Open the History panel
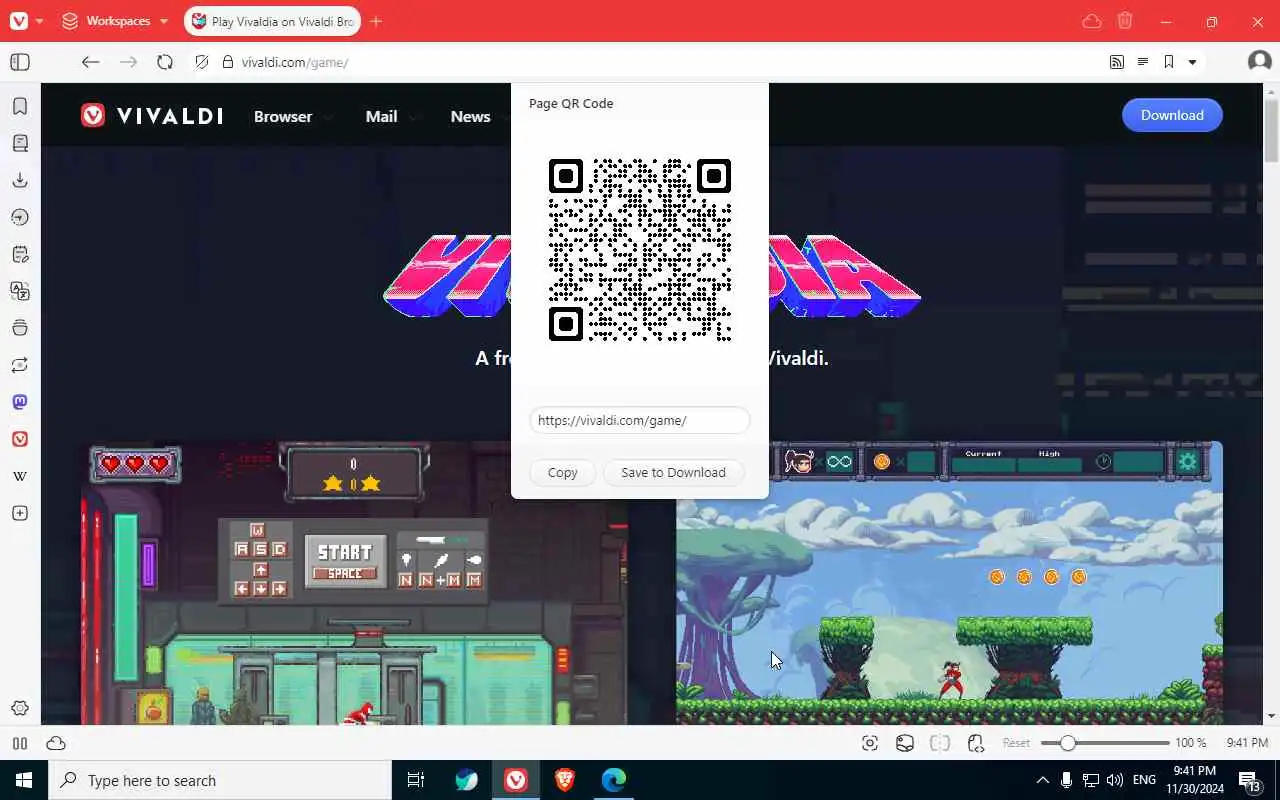The width and height of the screenshot is (1280, 800). click(20, 217)
